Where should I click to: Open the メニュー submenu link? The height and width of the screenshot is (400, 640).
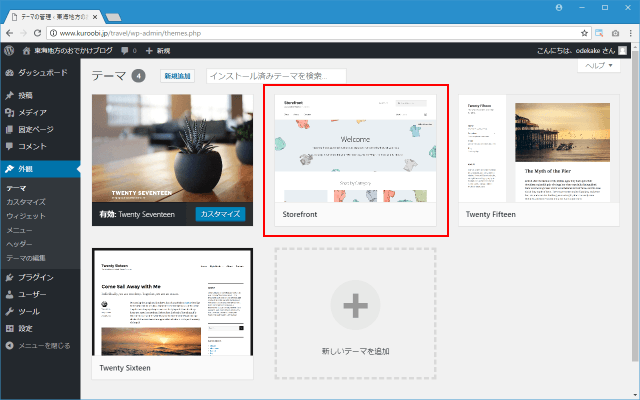pyautogui.click(x=19, y=230)
